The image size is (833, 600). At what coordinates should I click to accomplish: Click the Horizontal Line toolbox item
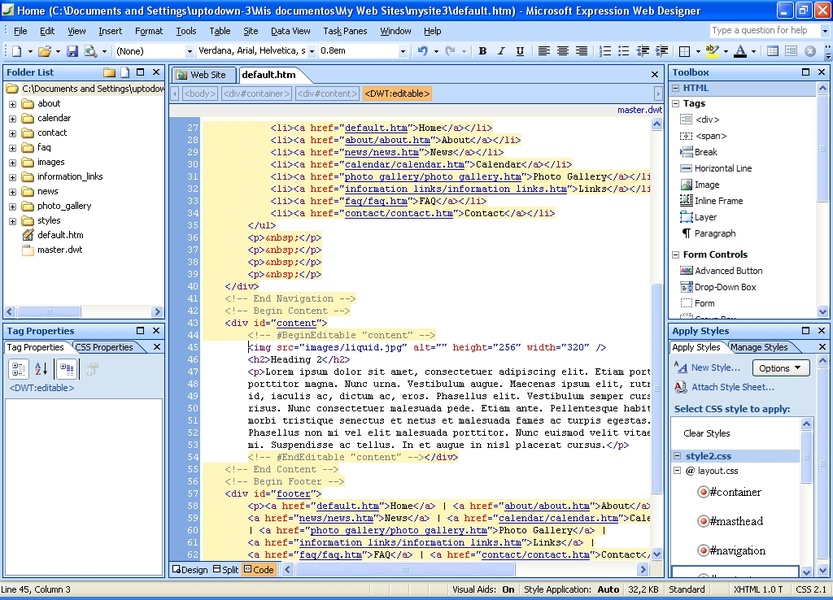(x=722, y=168)
